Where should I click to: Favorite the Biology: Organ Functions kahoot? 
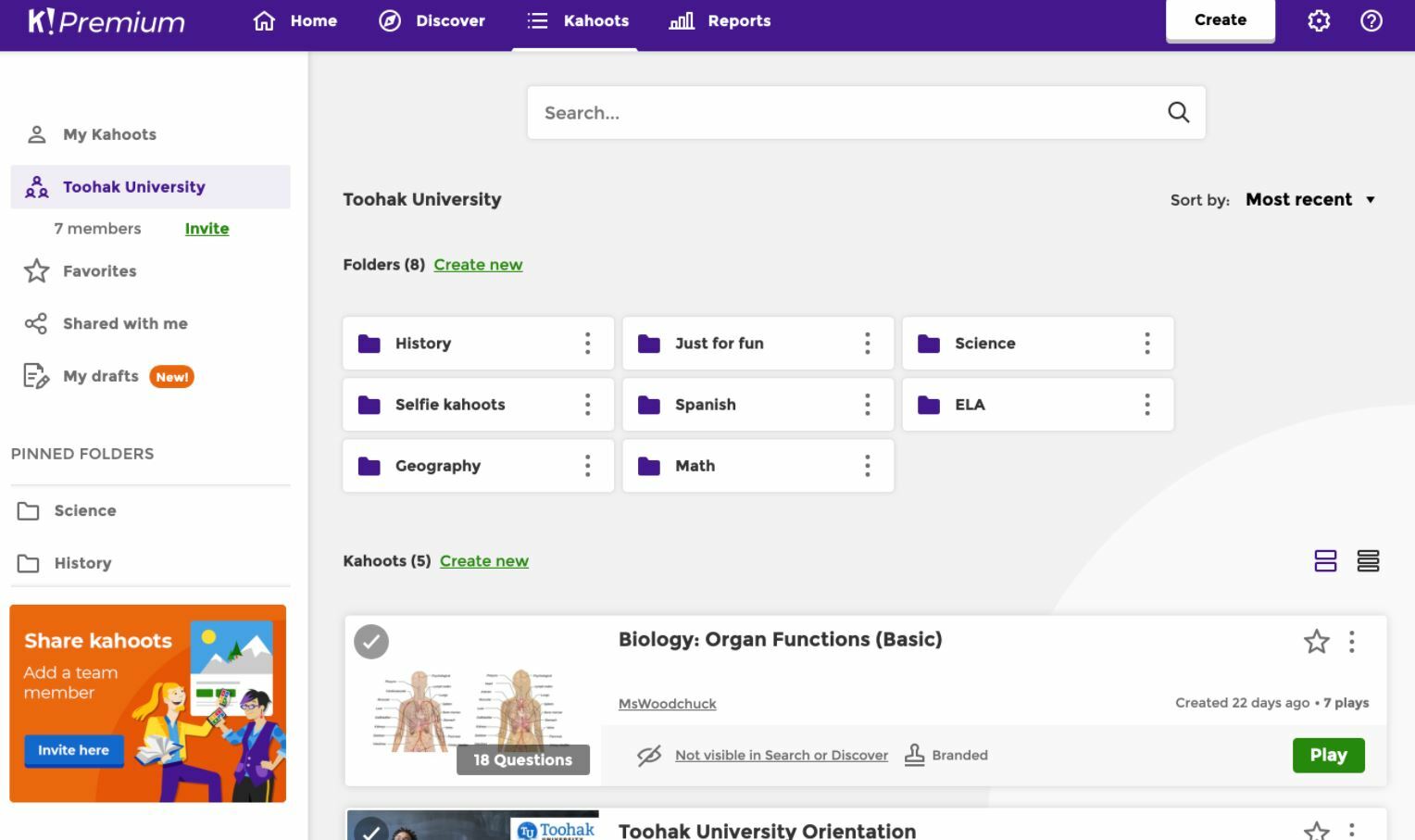pyautogui.click(x=1317, y=641)
